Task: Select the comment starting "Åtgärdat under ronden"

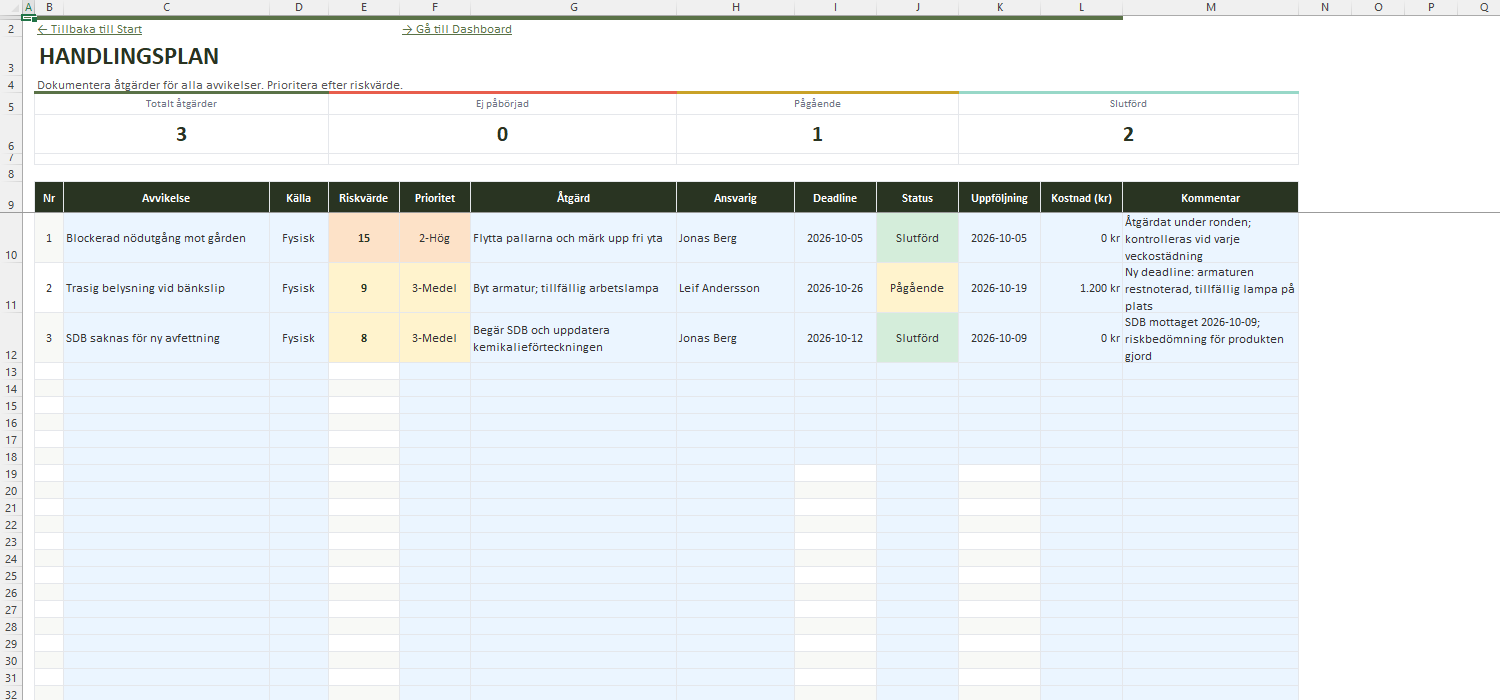Action: 1211,238
